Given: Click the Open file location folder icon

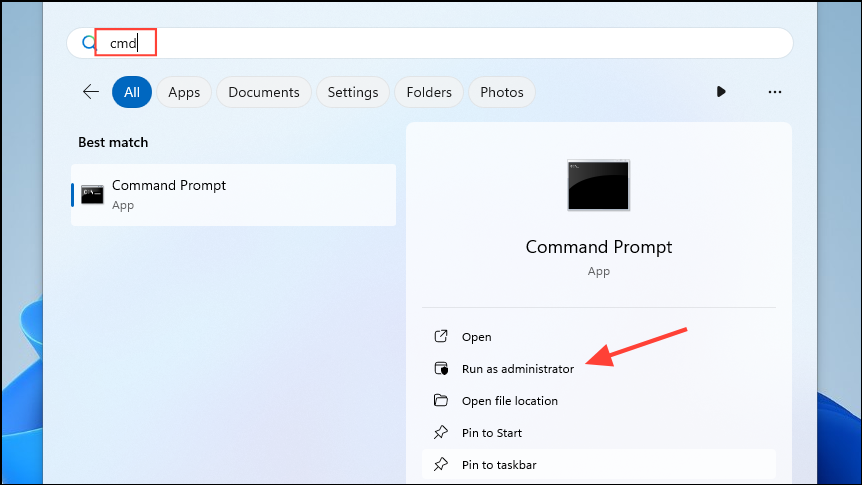Looking at the screenshot, I should click(x=441, y=400).
